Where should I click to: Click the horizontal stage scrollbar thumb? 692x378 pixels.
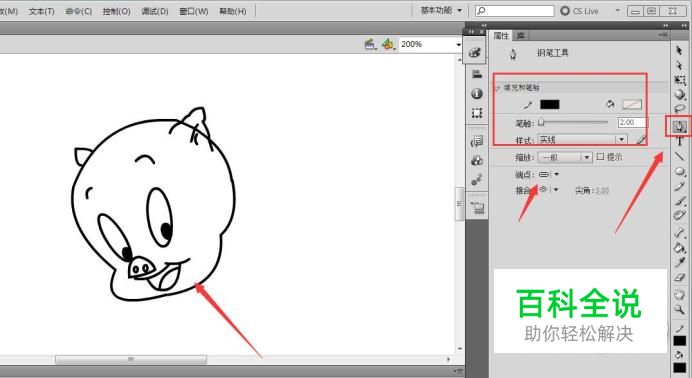(x=131, y=359)
